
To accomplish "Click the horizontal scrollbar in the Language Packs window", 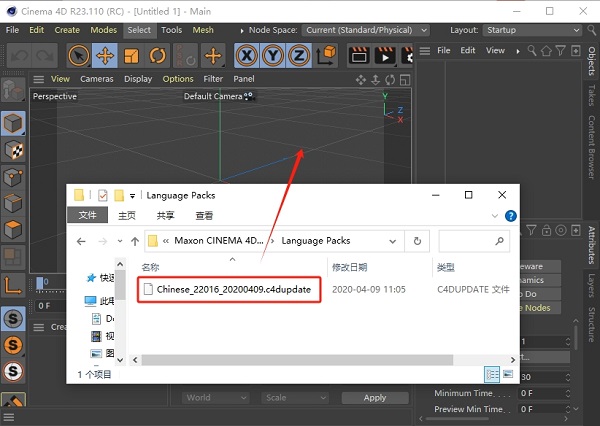I will coord(297,360).
